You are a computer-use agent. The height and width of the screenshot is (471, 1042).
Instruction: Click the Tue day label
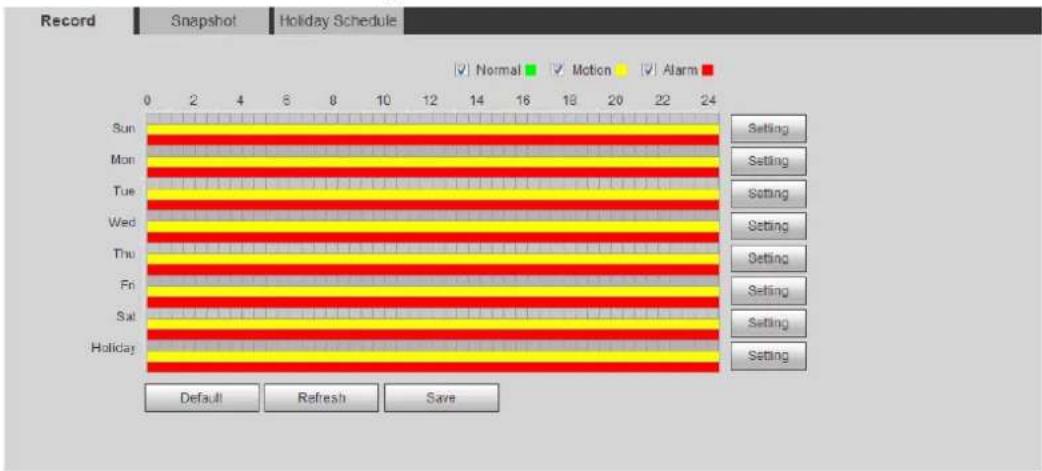point(124,191)
